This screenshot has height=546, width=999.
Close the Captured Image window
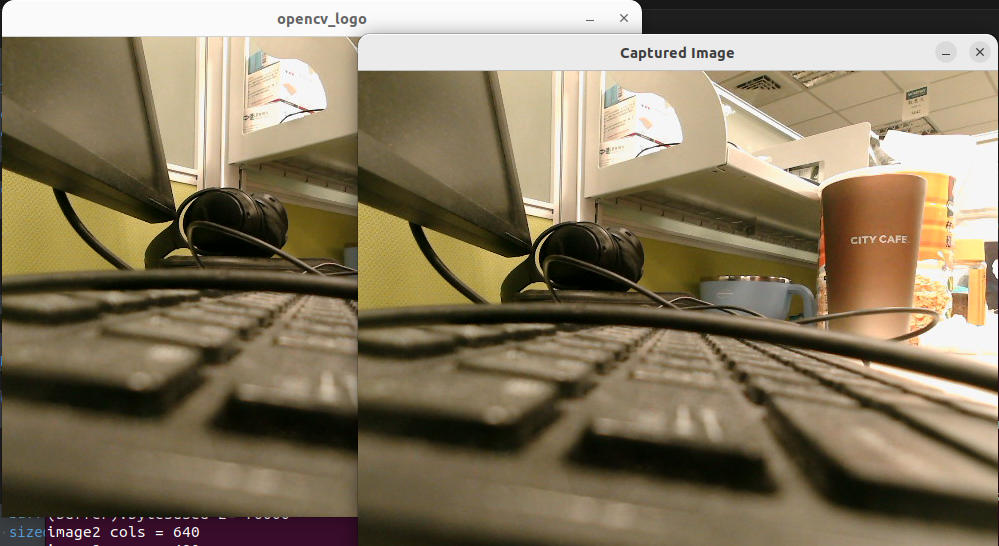click(x=980, y=52)
